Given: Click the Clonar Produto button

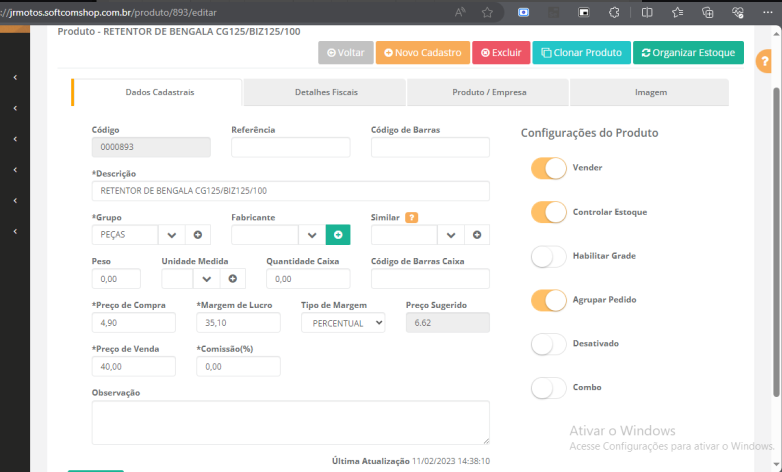Looking at the screenshot, I should [x=581, y=52].
